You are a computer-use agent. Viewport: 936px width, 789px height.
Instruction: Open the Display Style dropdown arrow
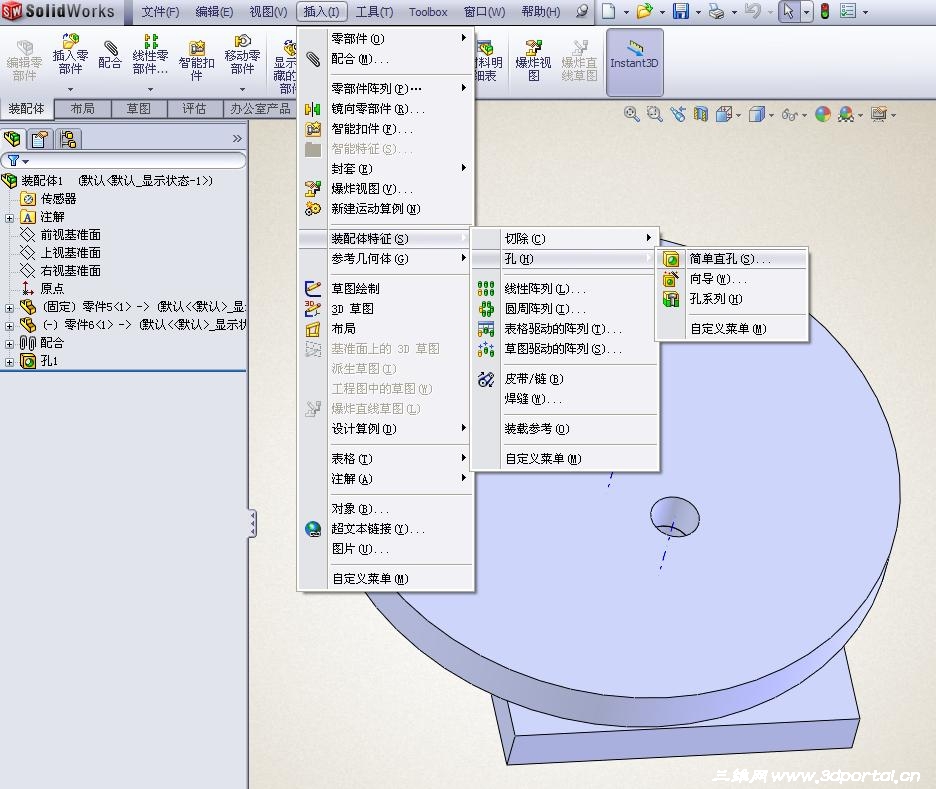[x=771, y=115]
